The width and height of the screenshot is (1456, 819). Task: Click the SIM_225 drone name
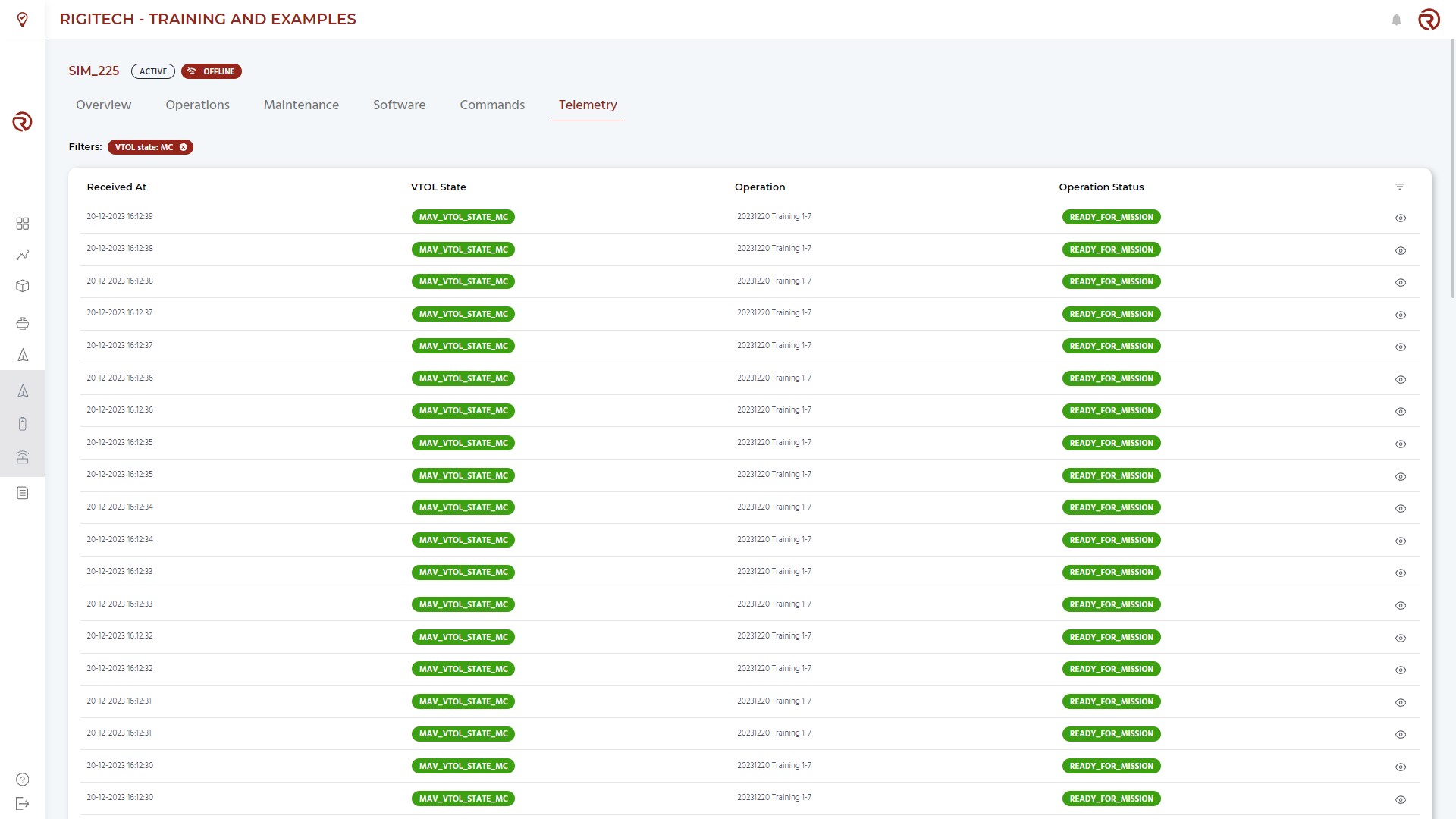tap(94, 71)
